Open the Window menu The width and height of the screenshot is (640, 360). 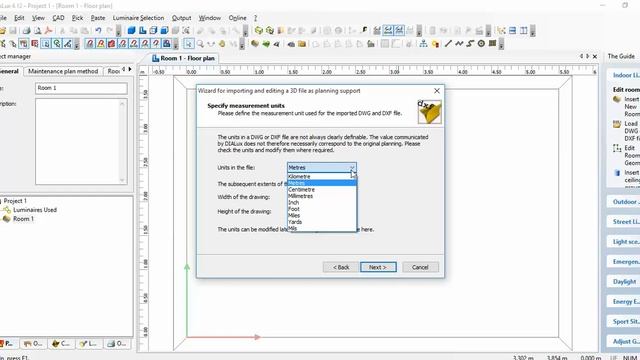[x=209, y=18]
